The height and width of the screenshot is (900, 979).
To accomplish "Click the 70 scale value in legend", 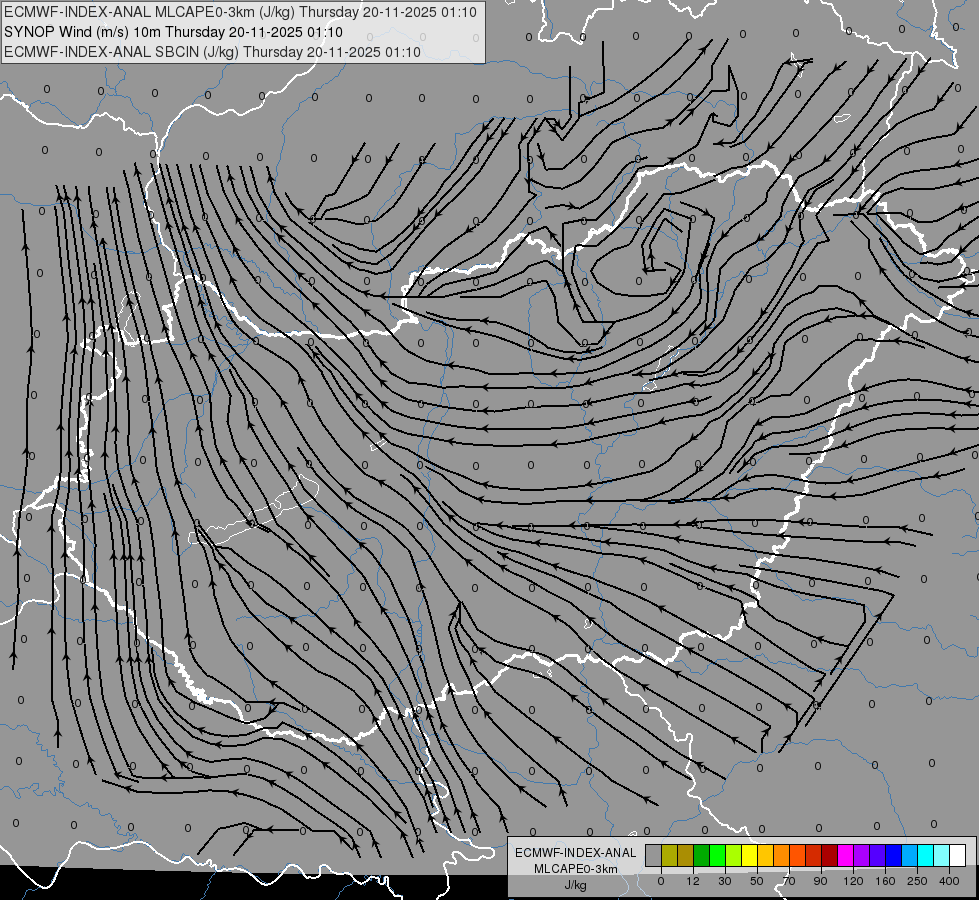I will tap(789, 882).
